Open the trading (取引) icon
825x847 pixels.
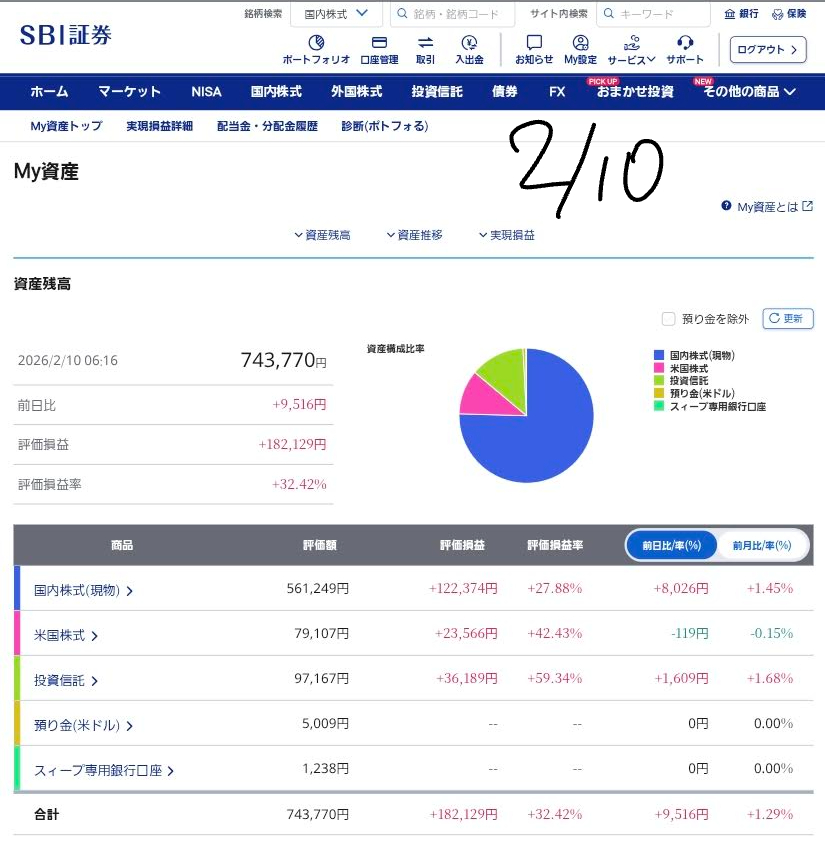(x=425, y=43)
